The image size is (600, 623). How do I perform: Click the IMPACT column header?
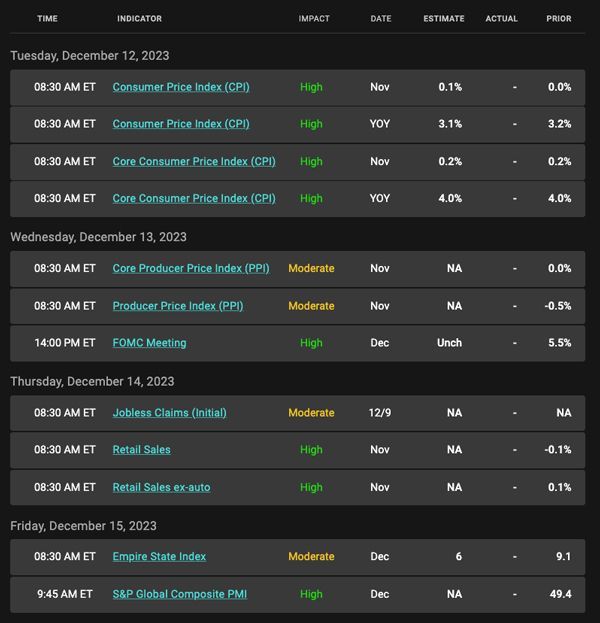pyautogui.click(x=314, y=19)
